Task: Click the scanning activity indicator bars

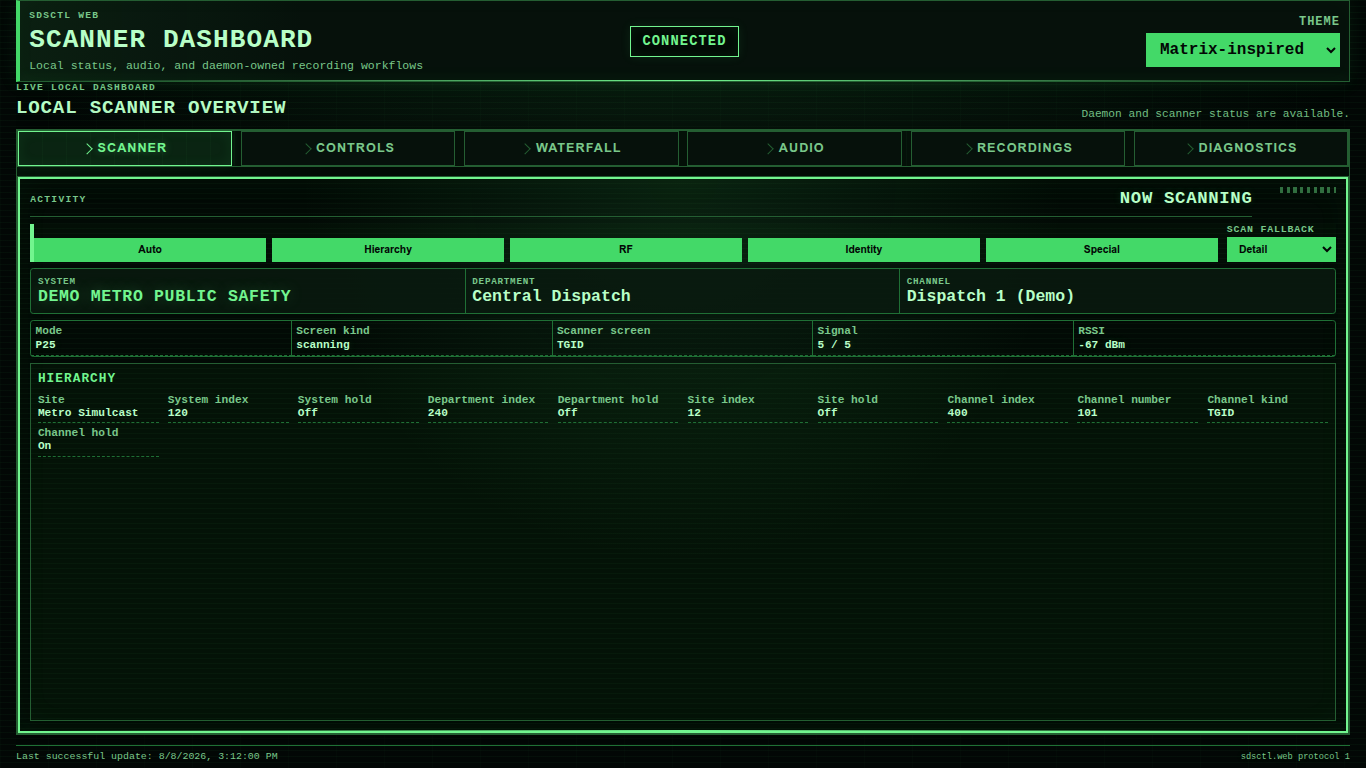Action: coord(1308,190)
